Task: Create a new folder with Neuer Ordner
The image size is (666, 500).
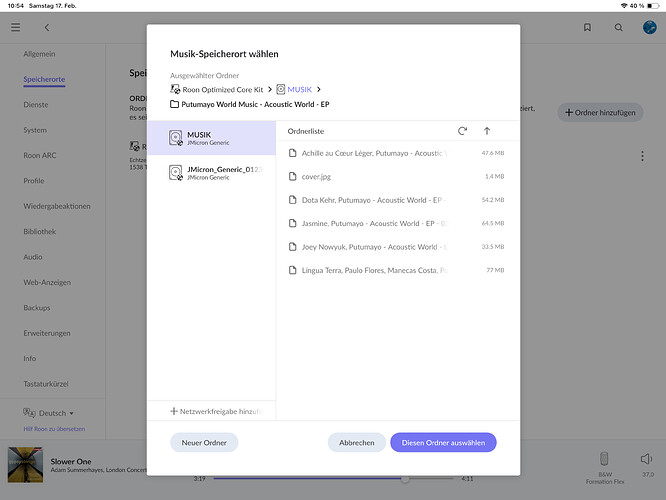Action: [x=204, y=443]
